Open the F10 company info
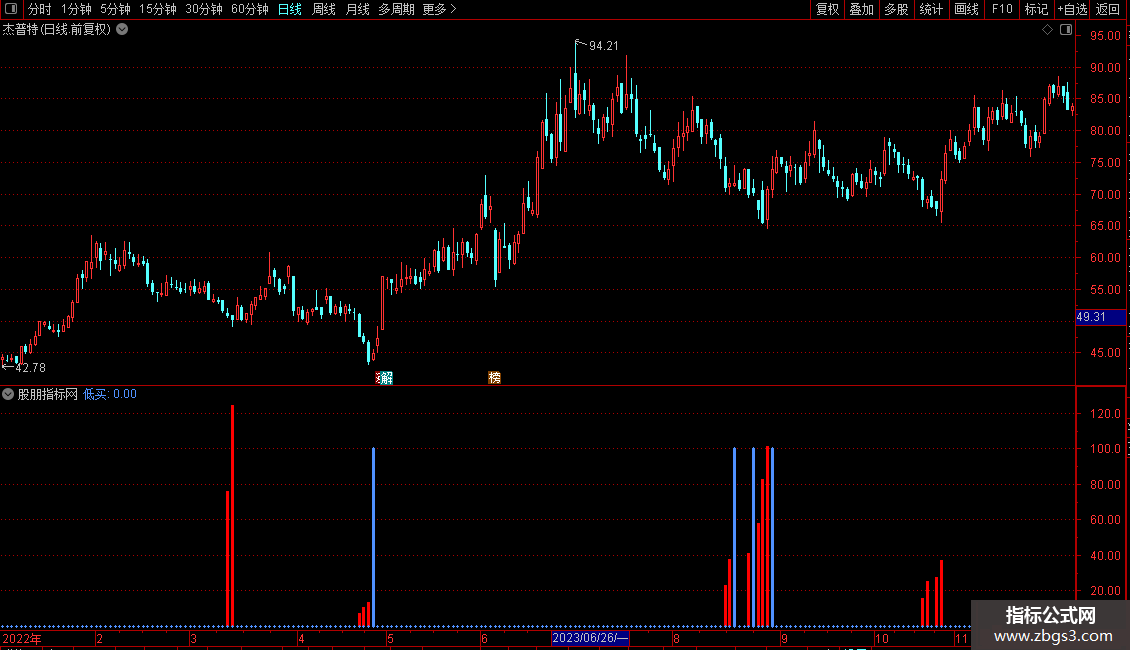Screen dimensions: 1130x650 pos(1002,9)
